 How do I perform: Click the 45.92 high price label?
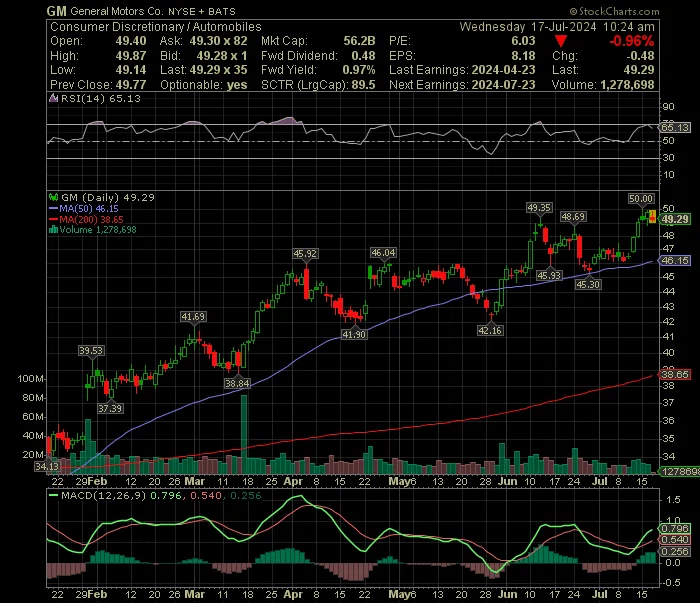[x=305, y=254]
